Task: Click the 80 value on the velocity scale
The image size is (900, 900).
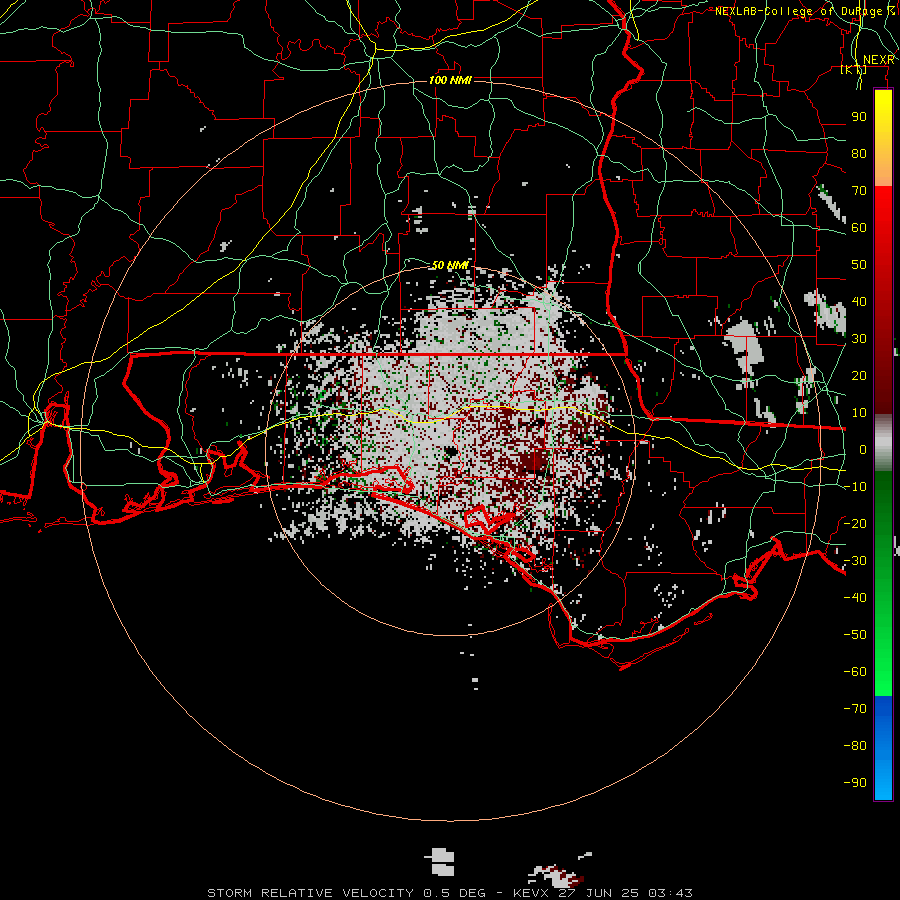Action: (x=859, y=153)
